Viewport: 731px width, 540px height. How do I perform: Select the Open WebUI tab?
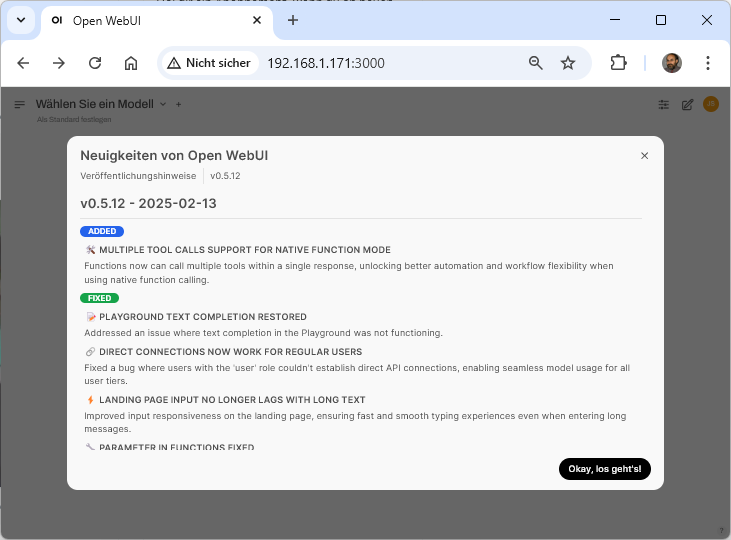[150, 20]
